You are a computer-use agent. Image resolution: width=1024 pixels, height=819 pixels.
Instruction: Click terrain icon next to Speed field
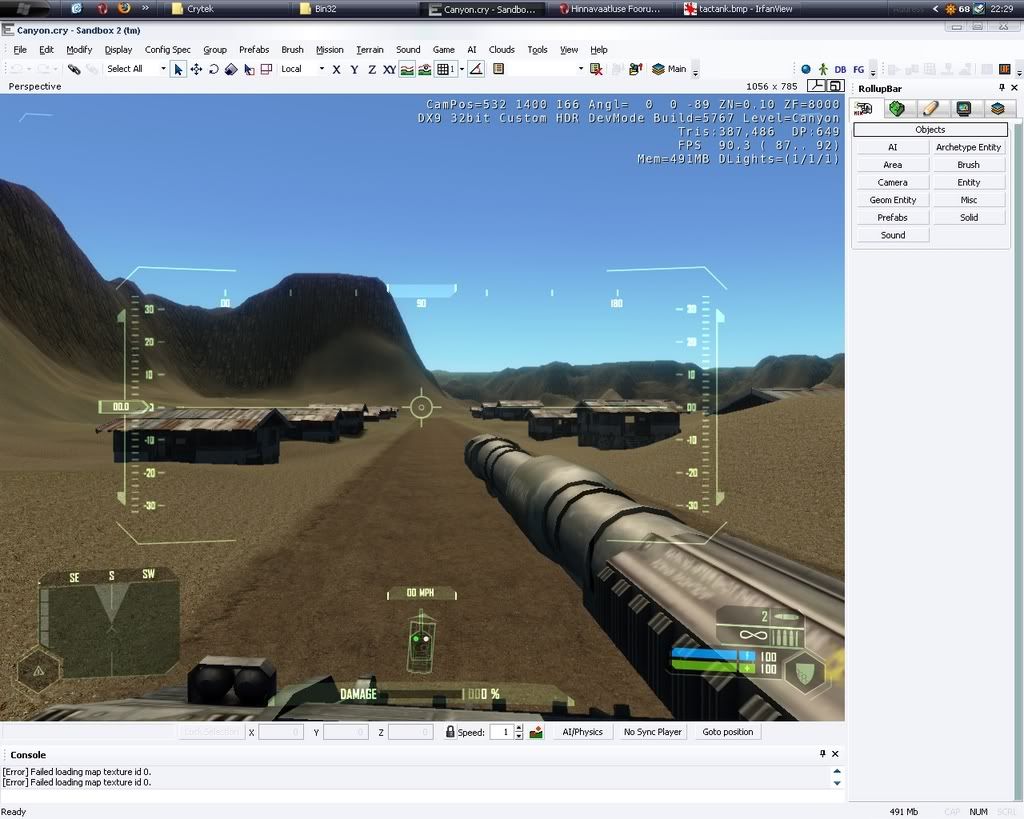coord(536,733)
